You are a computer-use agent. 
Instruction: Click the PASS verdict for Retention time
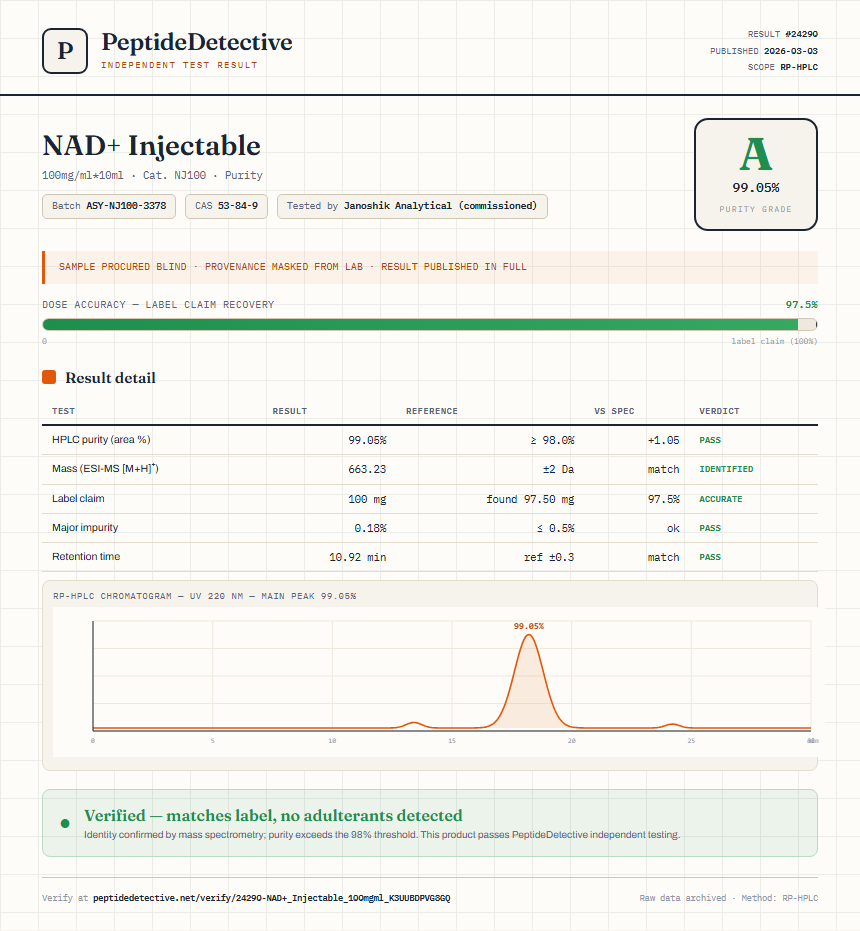tap(710, 557)
